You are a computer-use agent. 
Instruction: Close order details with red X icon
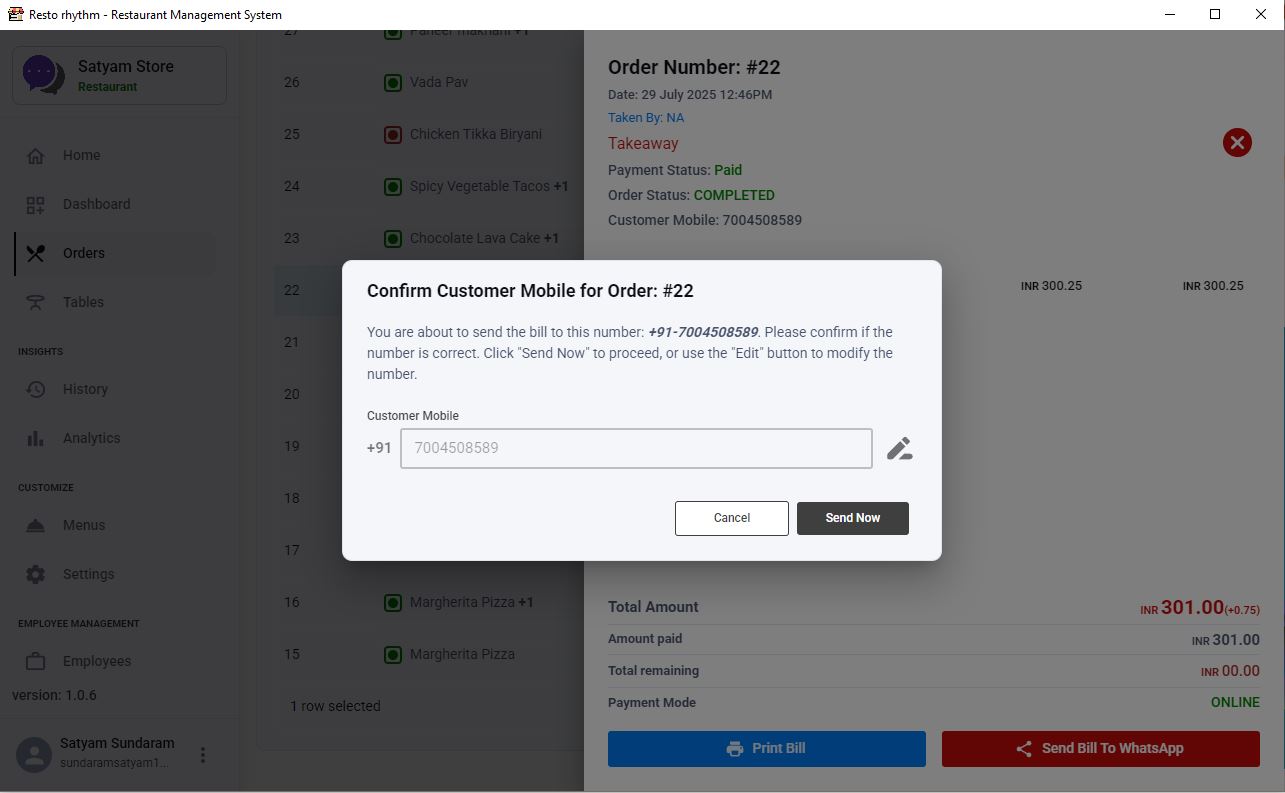pos(1237,143)
